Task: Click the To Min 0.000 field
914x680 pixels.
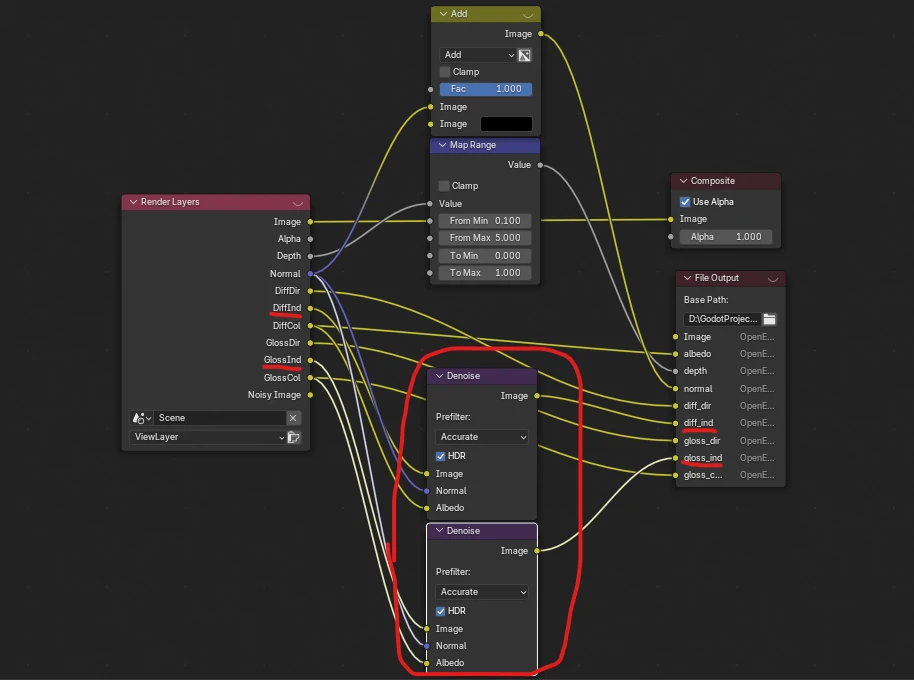Action: point(485,256)
